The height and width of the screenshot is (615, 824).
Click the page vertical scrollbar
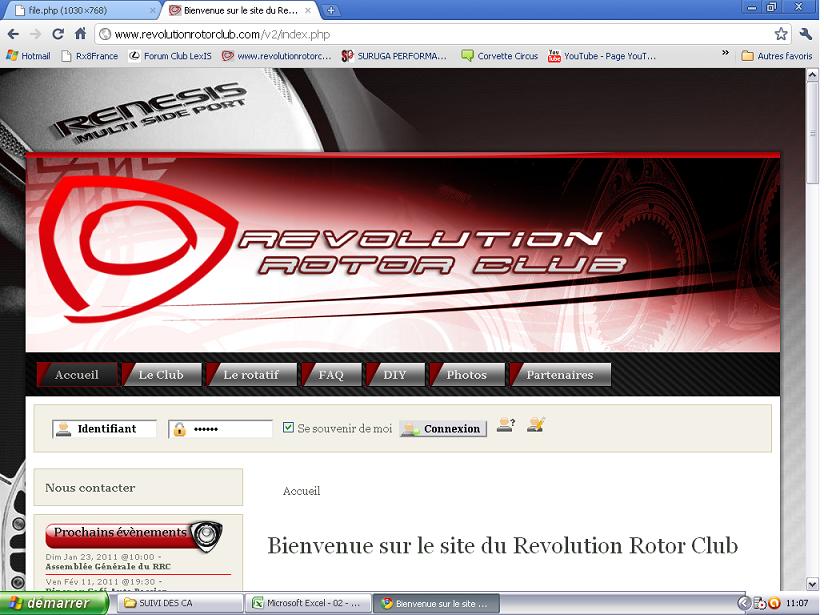point(816,300)
